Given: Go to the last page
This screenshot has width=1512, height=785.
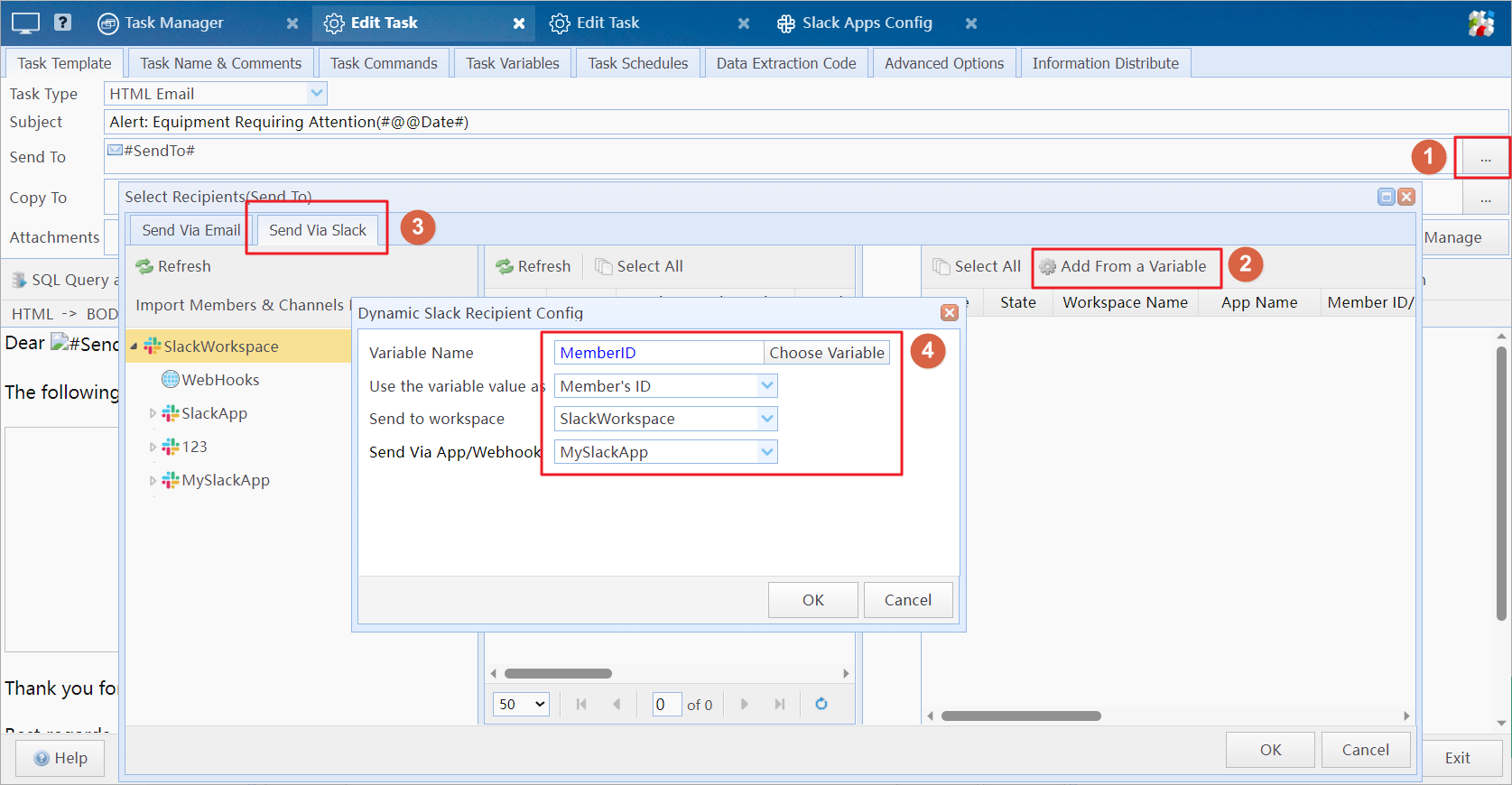Looking at the screenshot, I should (780, 704).
